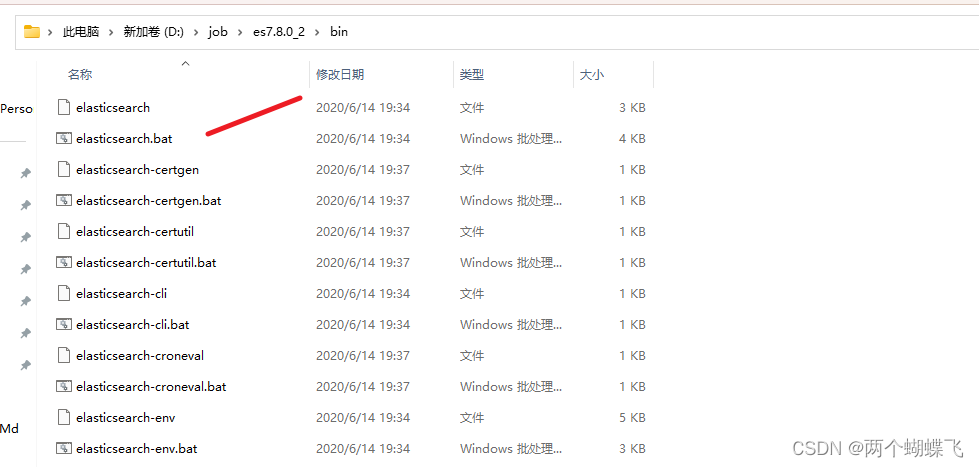The image size is (979, 467).
Task: Click date 2020/6/14 19:37 for elasticsearch-certgen
Action: [x=363, y=169]
